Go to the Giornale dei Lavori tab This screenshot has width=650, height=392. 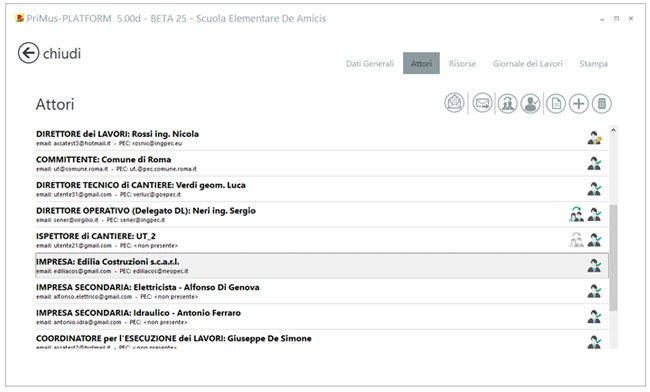(527, 63)
